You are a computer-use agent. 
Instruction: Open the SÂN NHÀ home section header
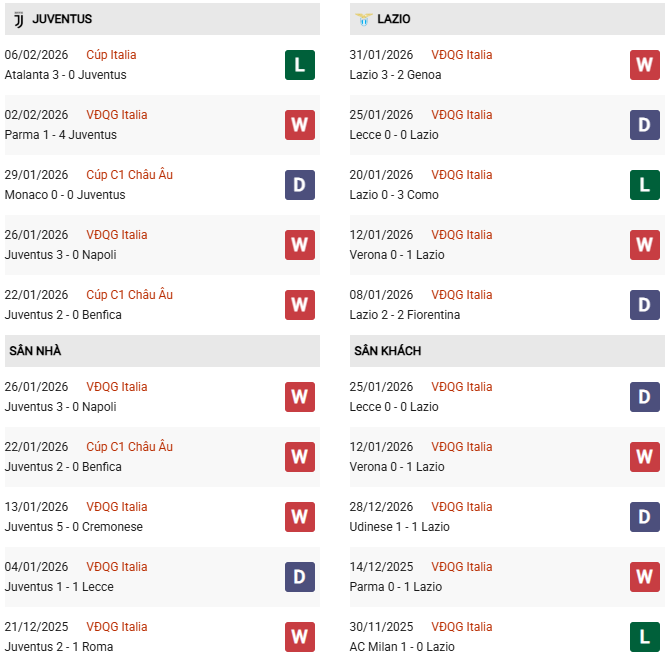click(35, 351)
